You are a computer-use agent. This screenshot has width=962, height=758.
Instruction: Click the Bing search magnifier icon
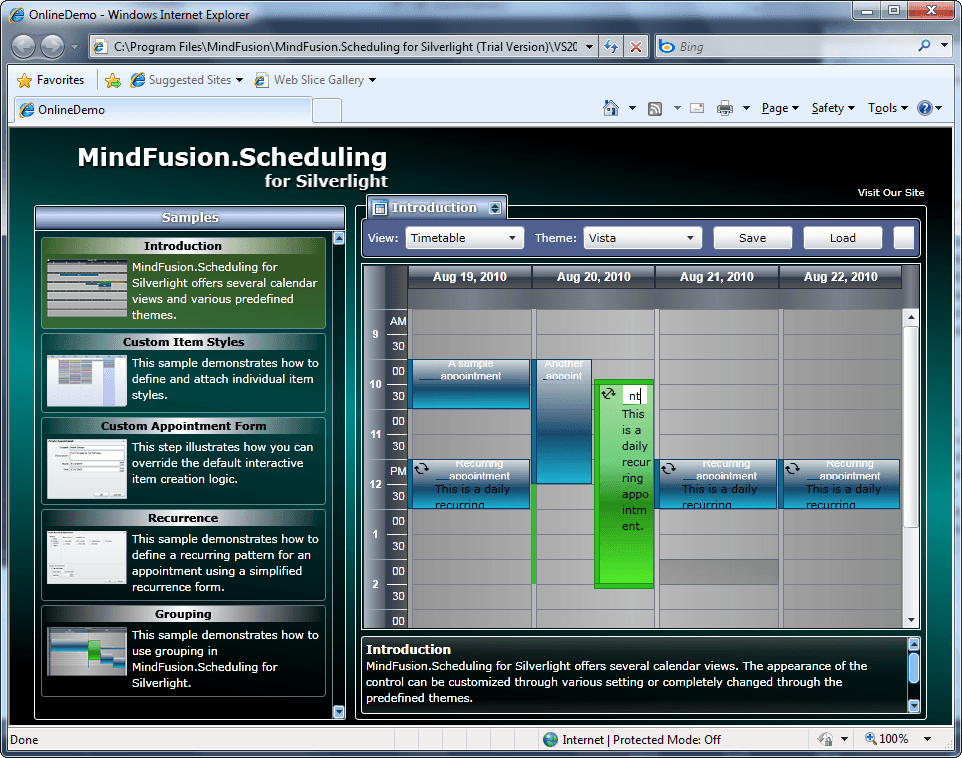925,45
